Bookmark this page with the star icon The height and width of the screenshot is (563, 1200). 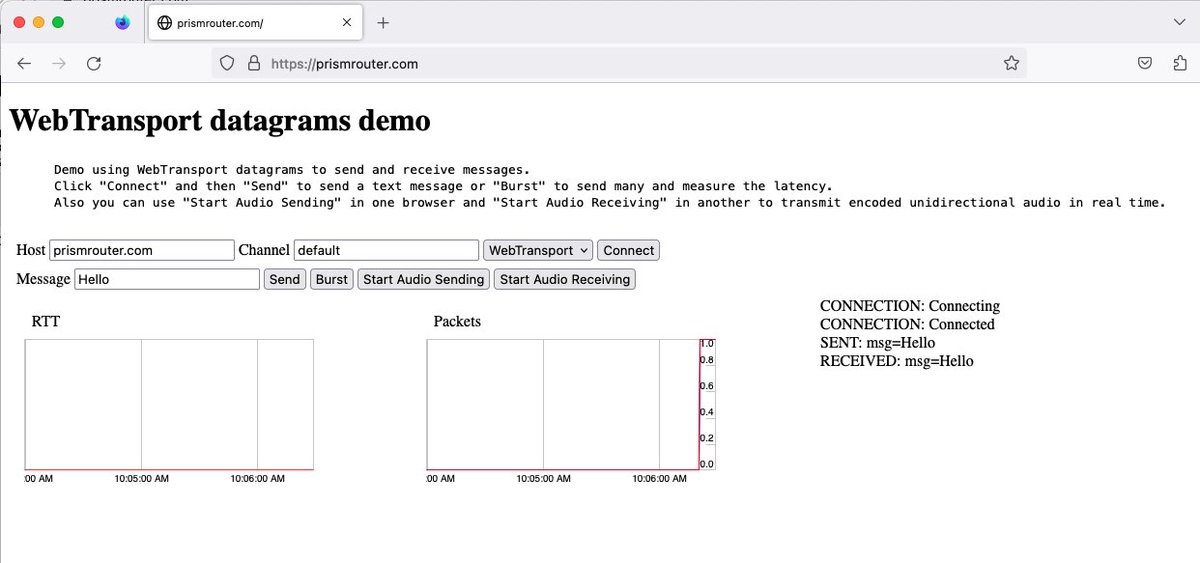[1011, 63]
